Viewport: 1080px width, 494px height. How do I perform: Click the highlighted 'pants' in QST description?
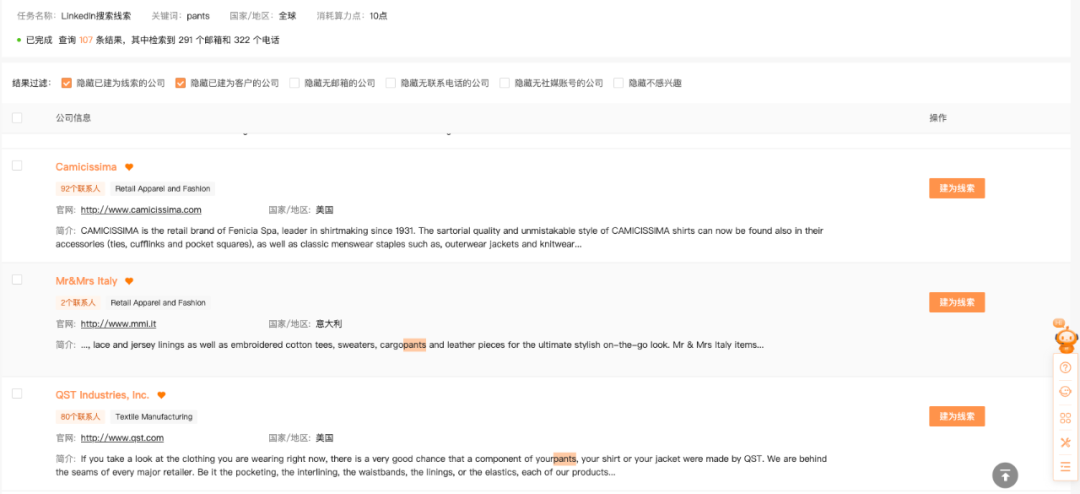click(x=565, y=459)
